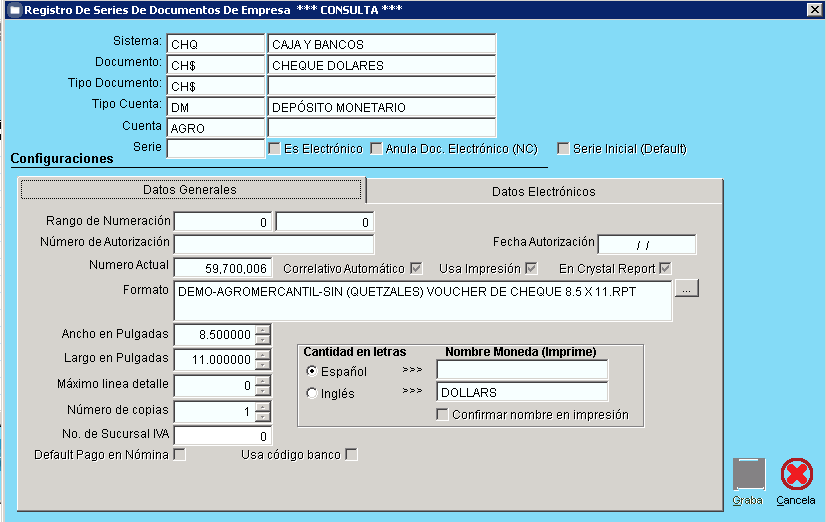The image size is (826, 522).
Task: Increase Número de copias spinner
Action: coord(263,406)
